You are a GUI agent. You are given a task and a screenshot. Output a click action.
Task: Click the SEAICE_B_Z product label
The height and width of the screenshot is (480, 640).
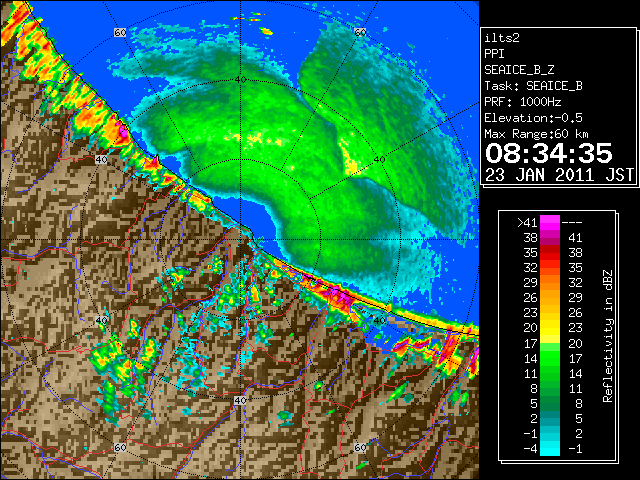[519, 70]
